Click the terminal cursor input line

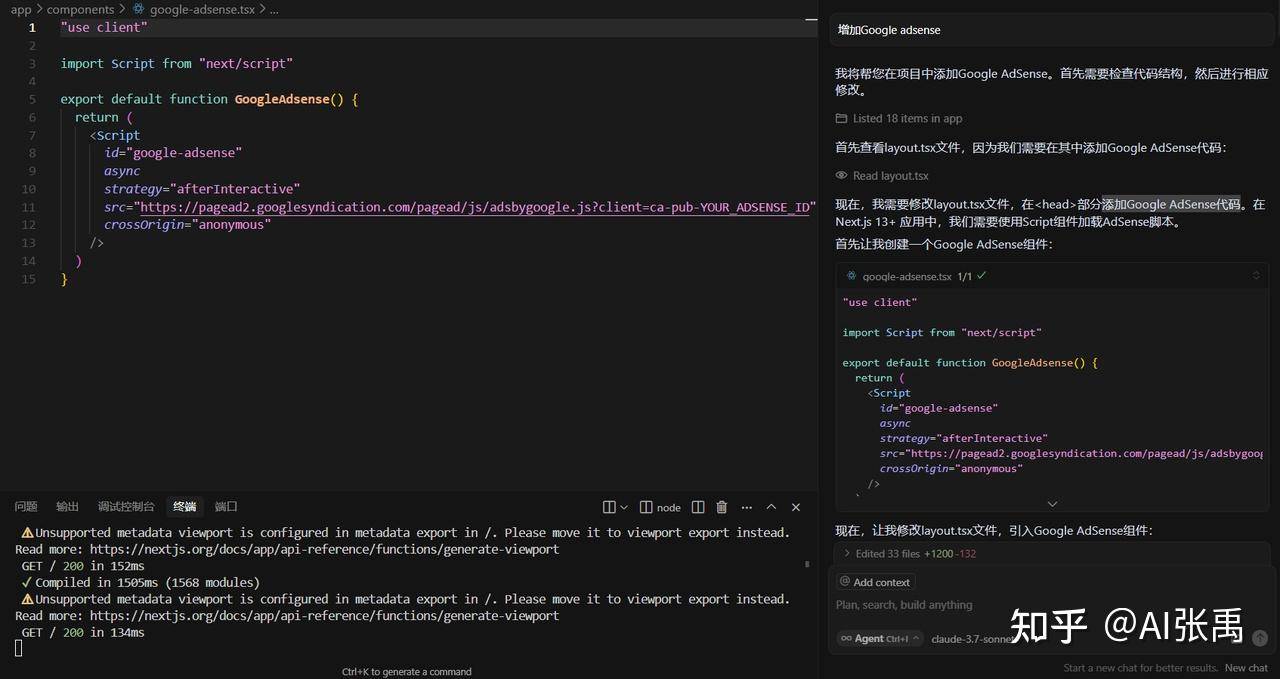pos(19,648)
